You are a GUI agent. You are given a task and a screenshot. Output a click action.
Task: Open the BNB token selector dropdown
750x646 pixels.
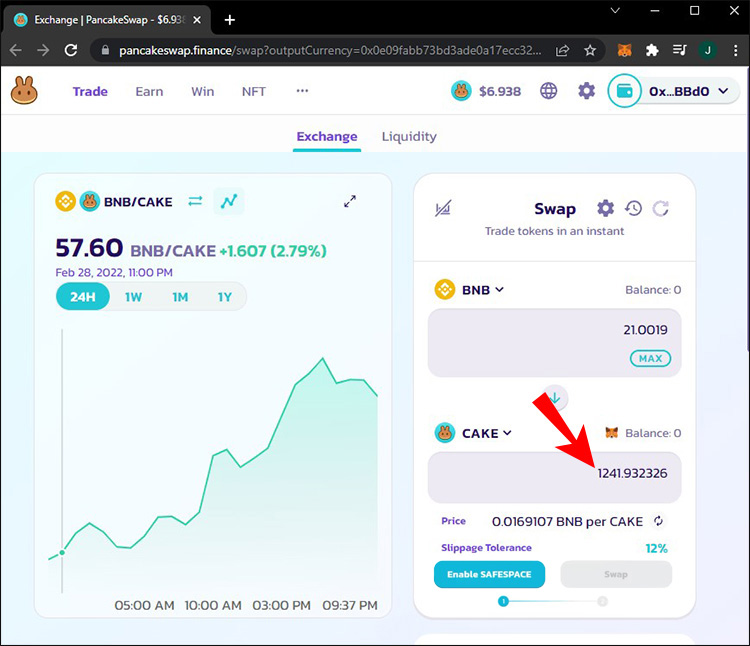coord(469,290)
